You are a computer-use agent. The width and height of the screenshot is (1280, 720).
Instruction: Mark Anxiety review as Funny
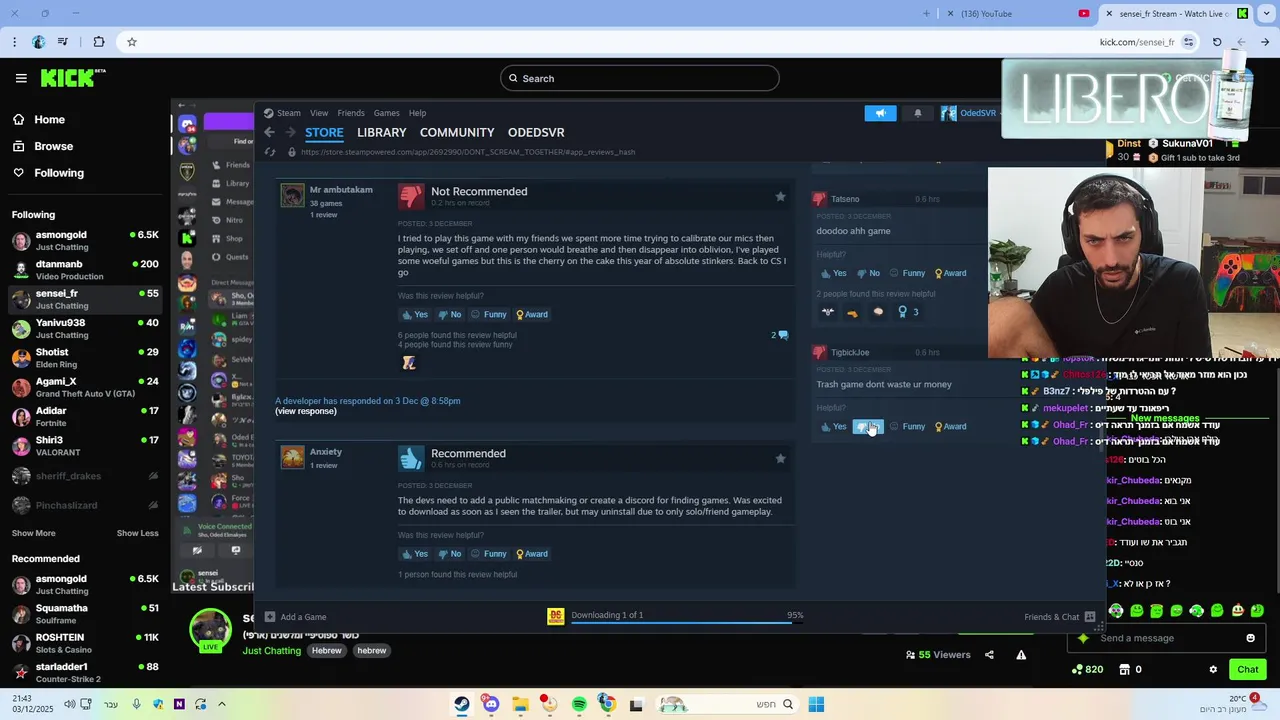(x=489, y=554)
